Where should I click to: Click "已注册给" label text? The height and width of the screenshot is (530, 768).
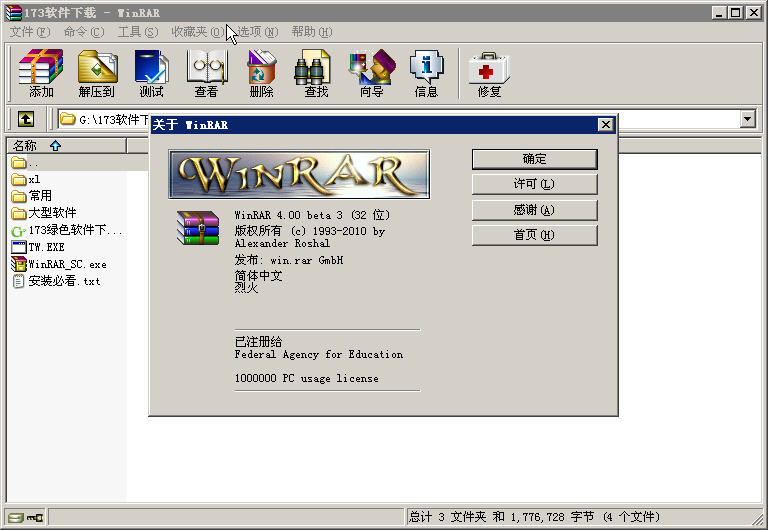point(258,341)
